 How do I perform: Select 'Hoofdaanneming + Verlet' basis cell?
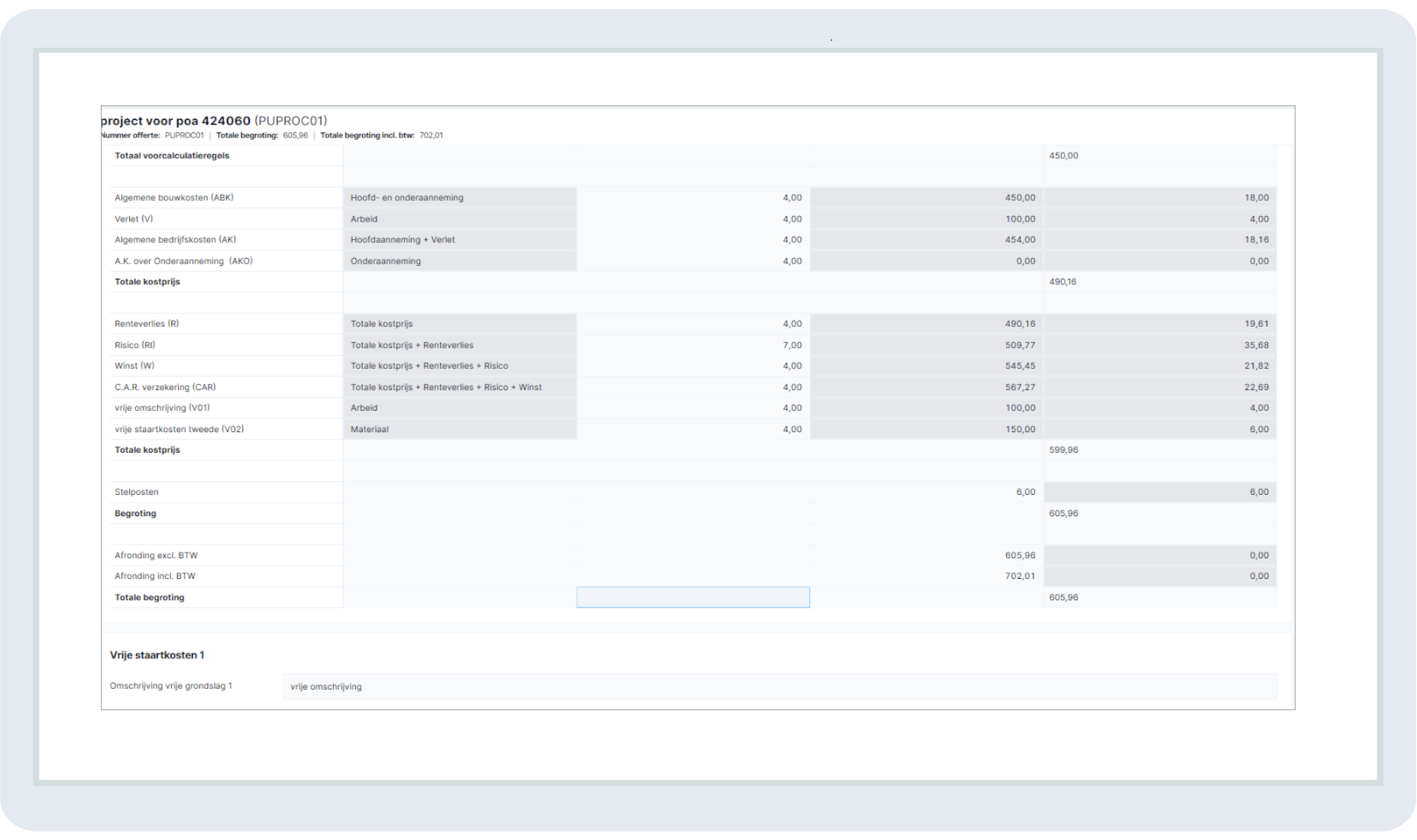[459, 240]
